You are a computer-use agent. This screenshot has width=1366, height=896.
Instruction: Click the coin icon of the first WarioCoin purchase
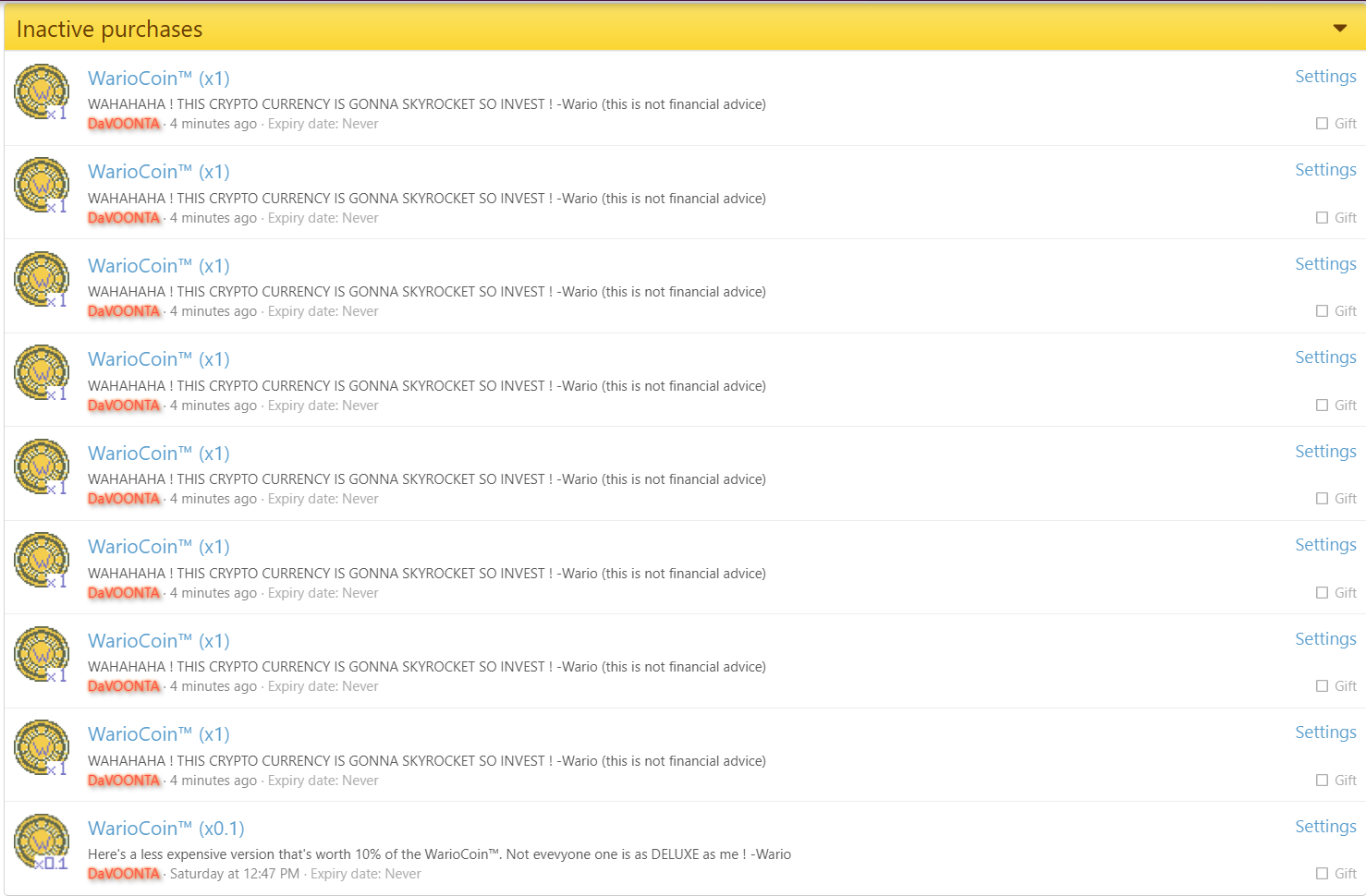pyautogui.click(x=42, y=91)
